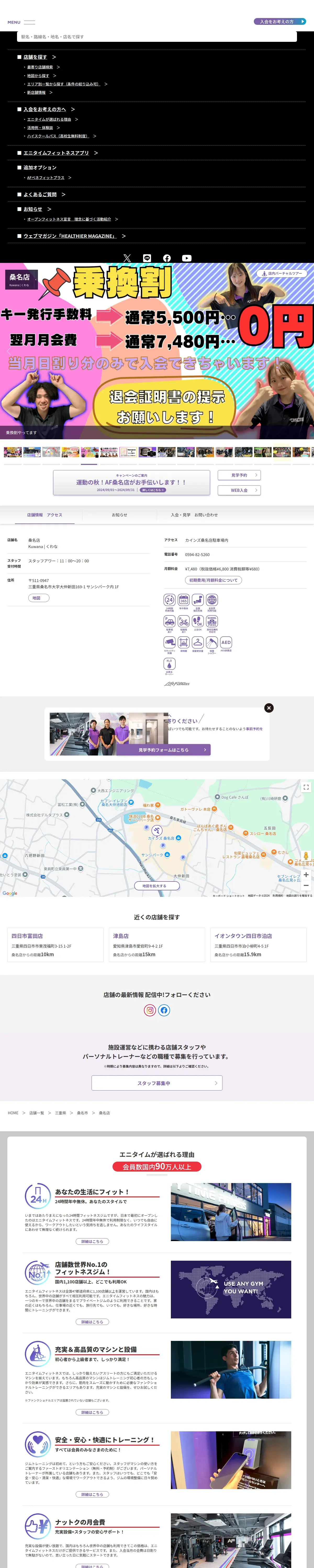Image resolution: width=314 pixels, height=1568 pixels.
Task: Open 活用例・体験談 submenu link
Action: click(x=40, y=128)
